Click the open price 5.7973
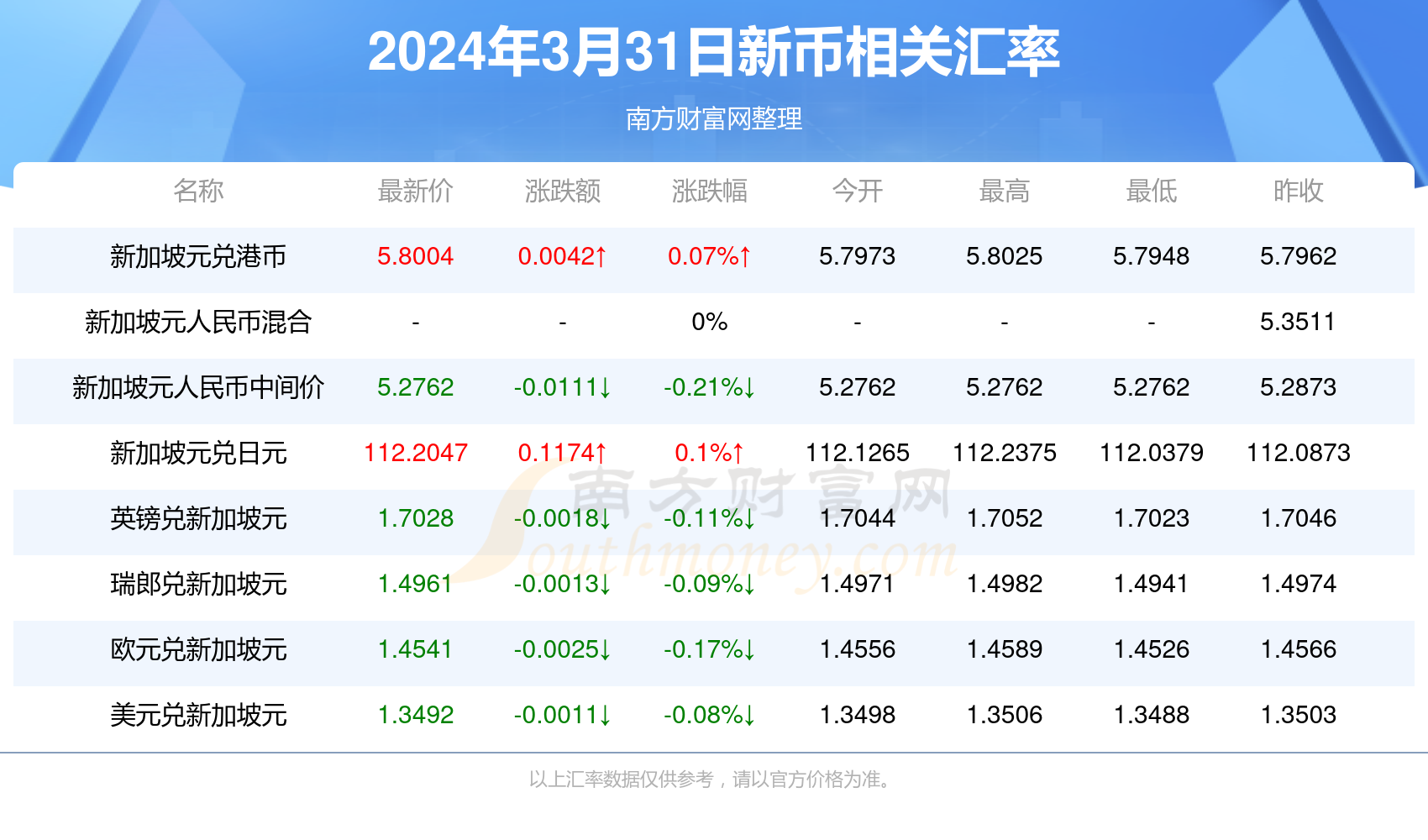Image resolution: width=1428 pixels, height=840 pixels. point(857,256)
